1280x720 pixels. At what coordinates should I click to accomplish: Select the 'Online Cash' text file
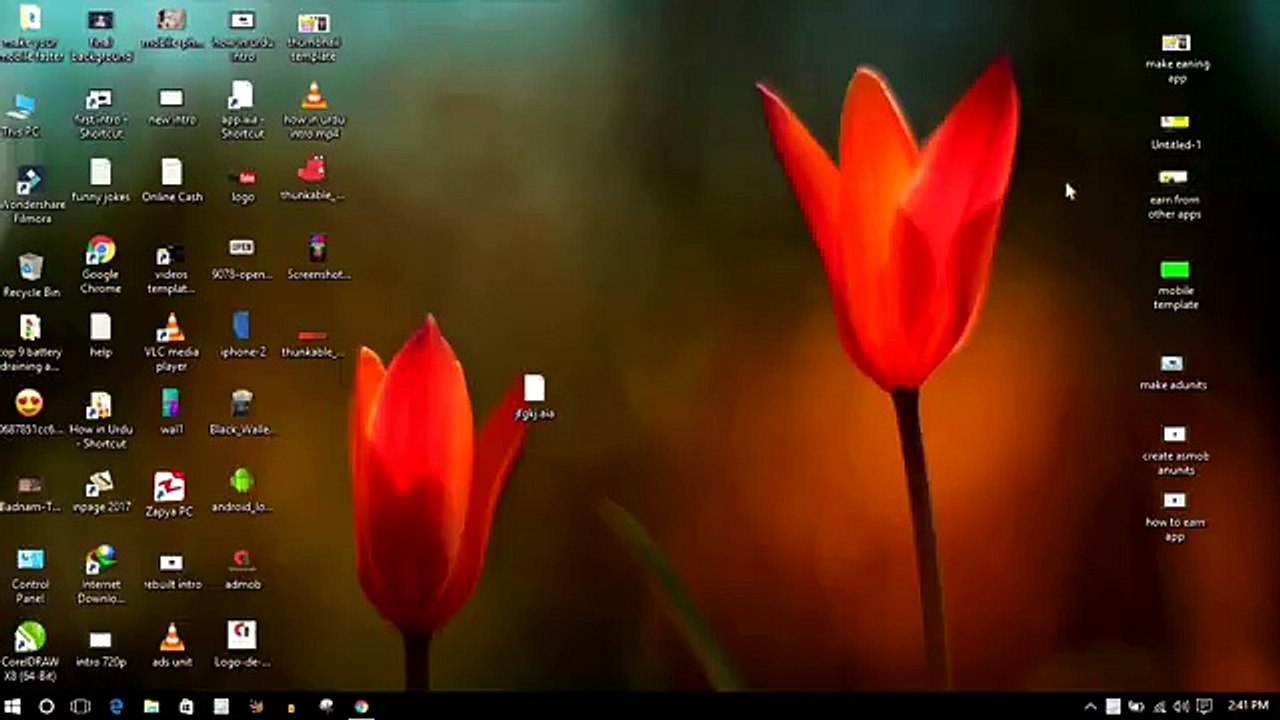(172, 181)
